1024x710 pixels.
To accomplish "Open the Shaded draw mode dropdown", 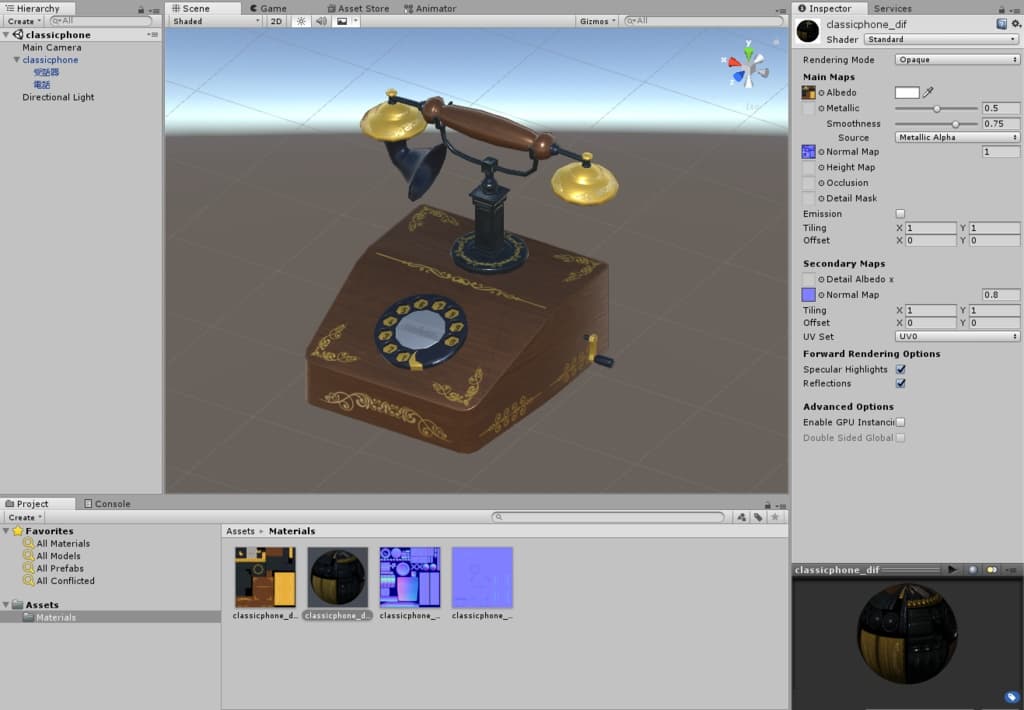I will (215, 21).
